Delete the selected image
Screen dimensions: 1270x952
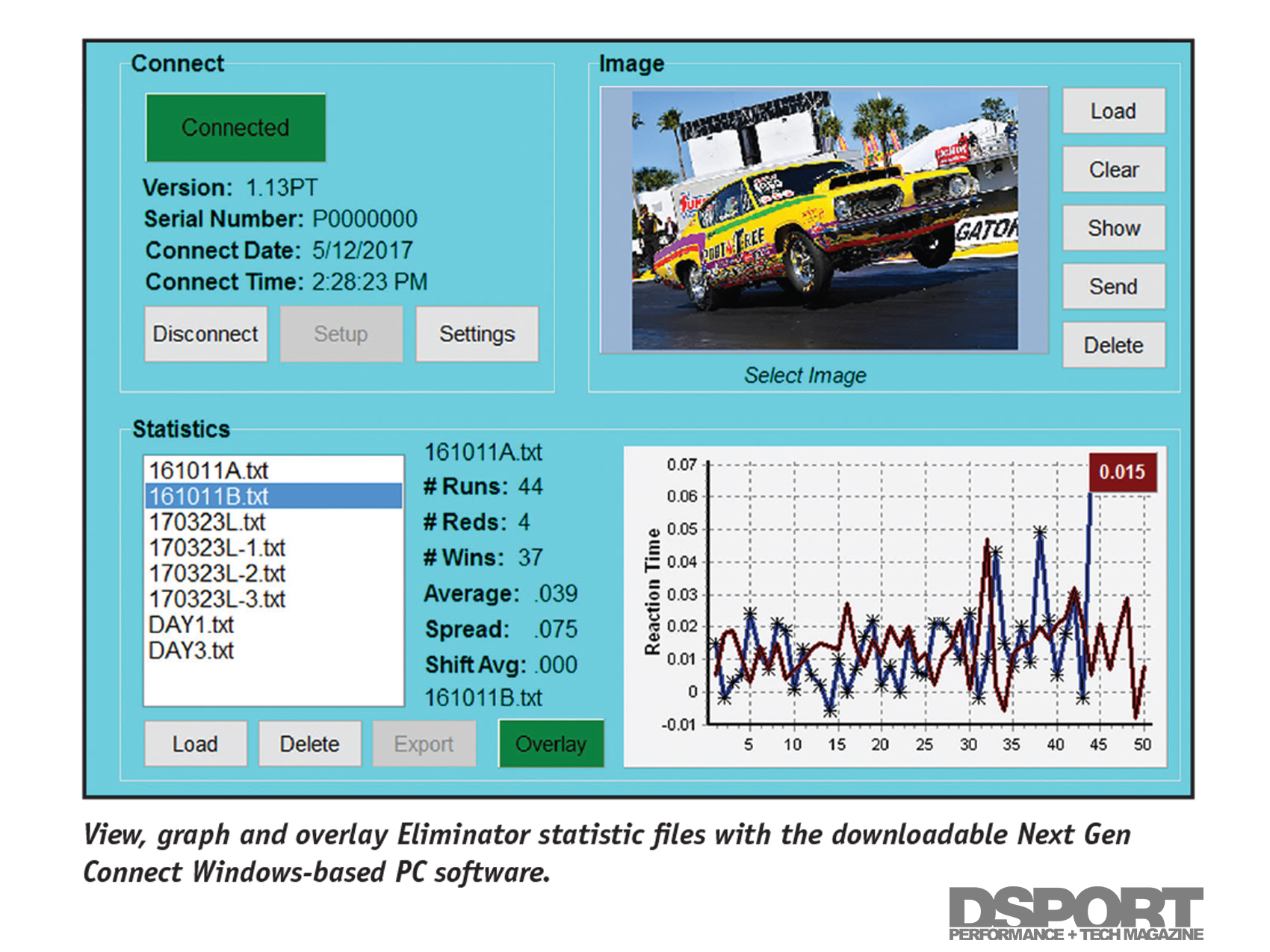tap(1113, 346)
